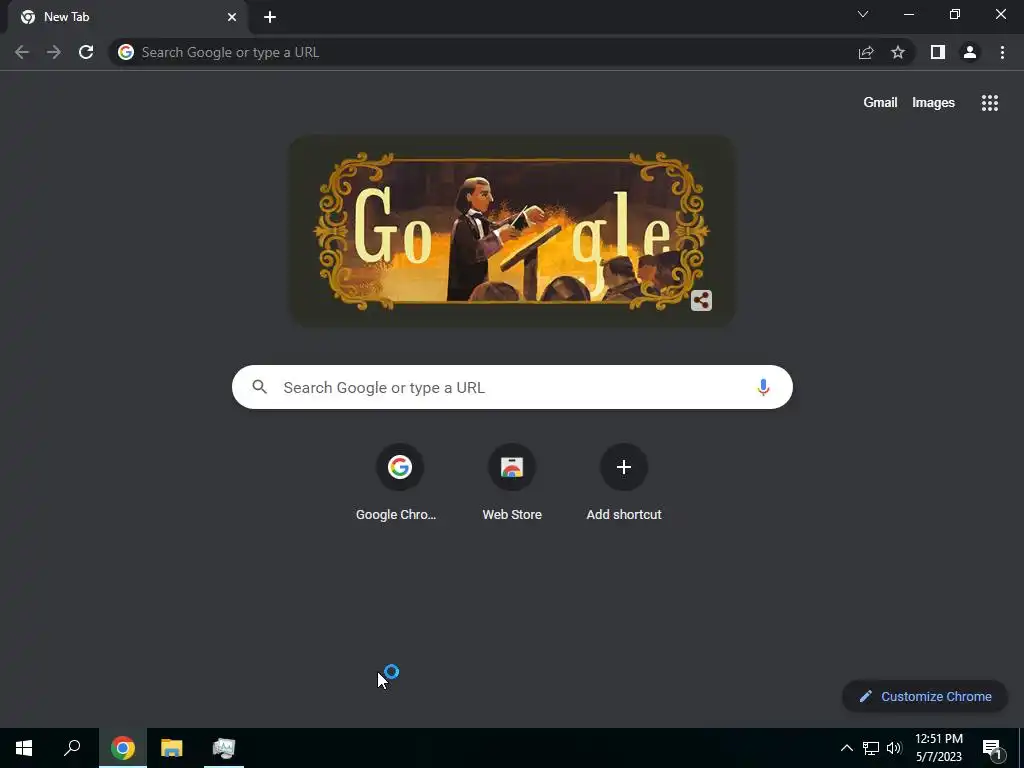Open taskbar search

(72, 748)
